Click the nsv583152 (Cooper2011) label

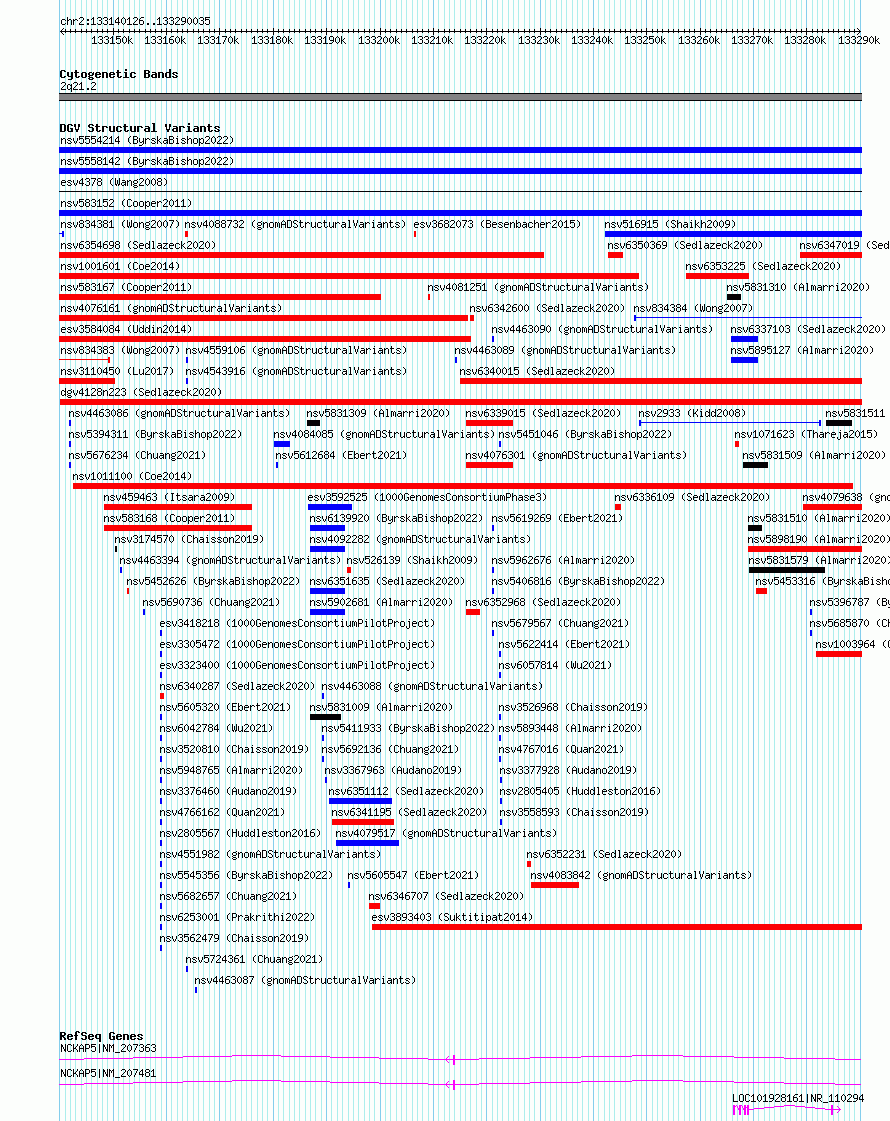pos(127,203)
